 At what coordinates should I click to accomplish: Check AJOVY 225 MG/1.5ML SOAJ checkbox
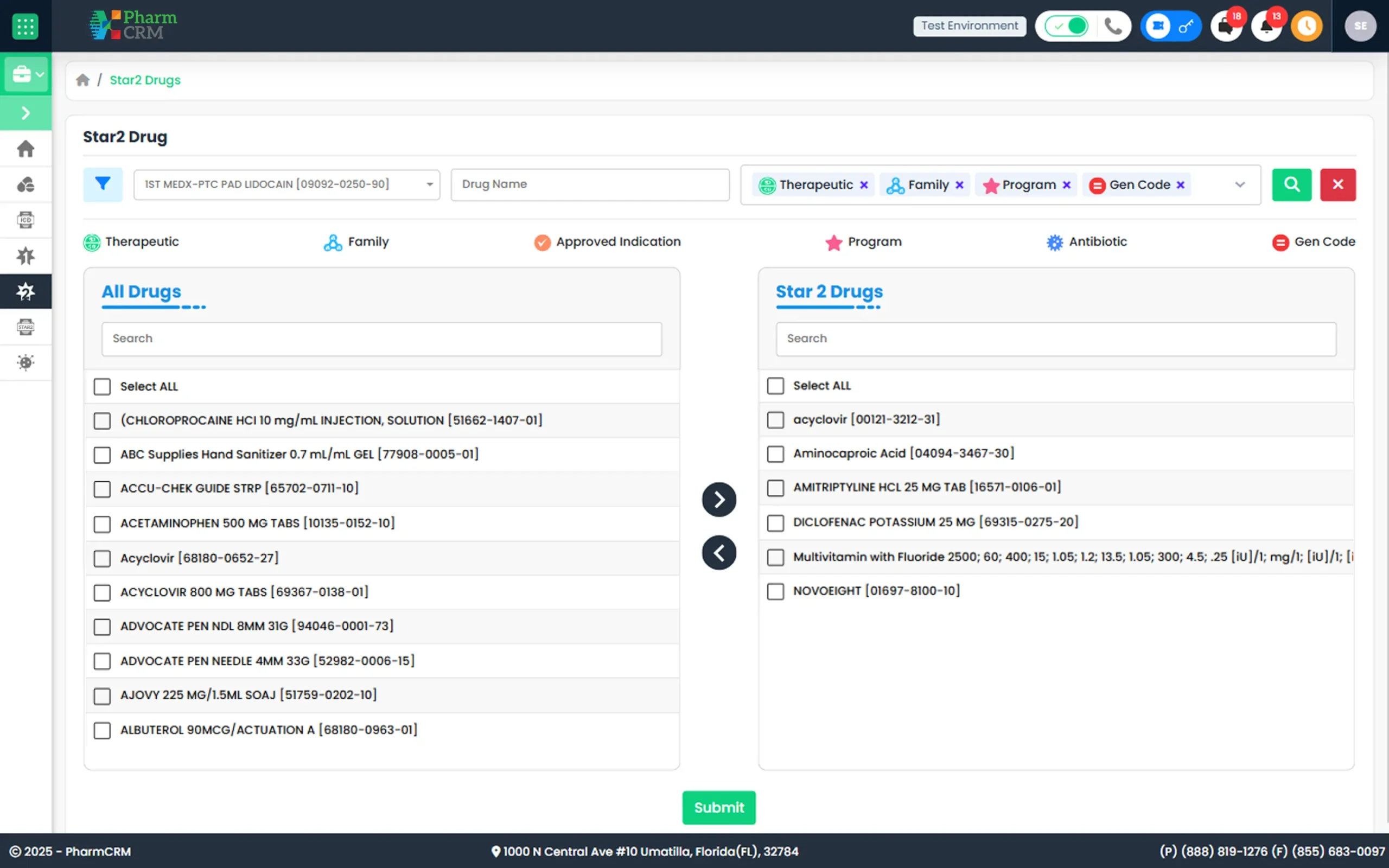click(x=102, y=697)
